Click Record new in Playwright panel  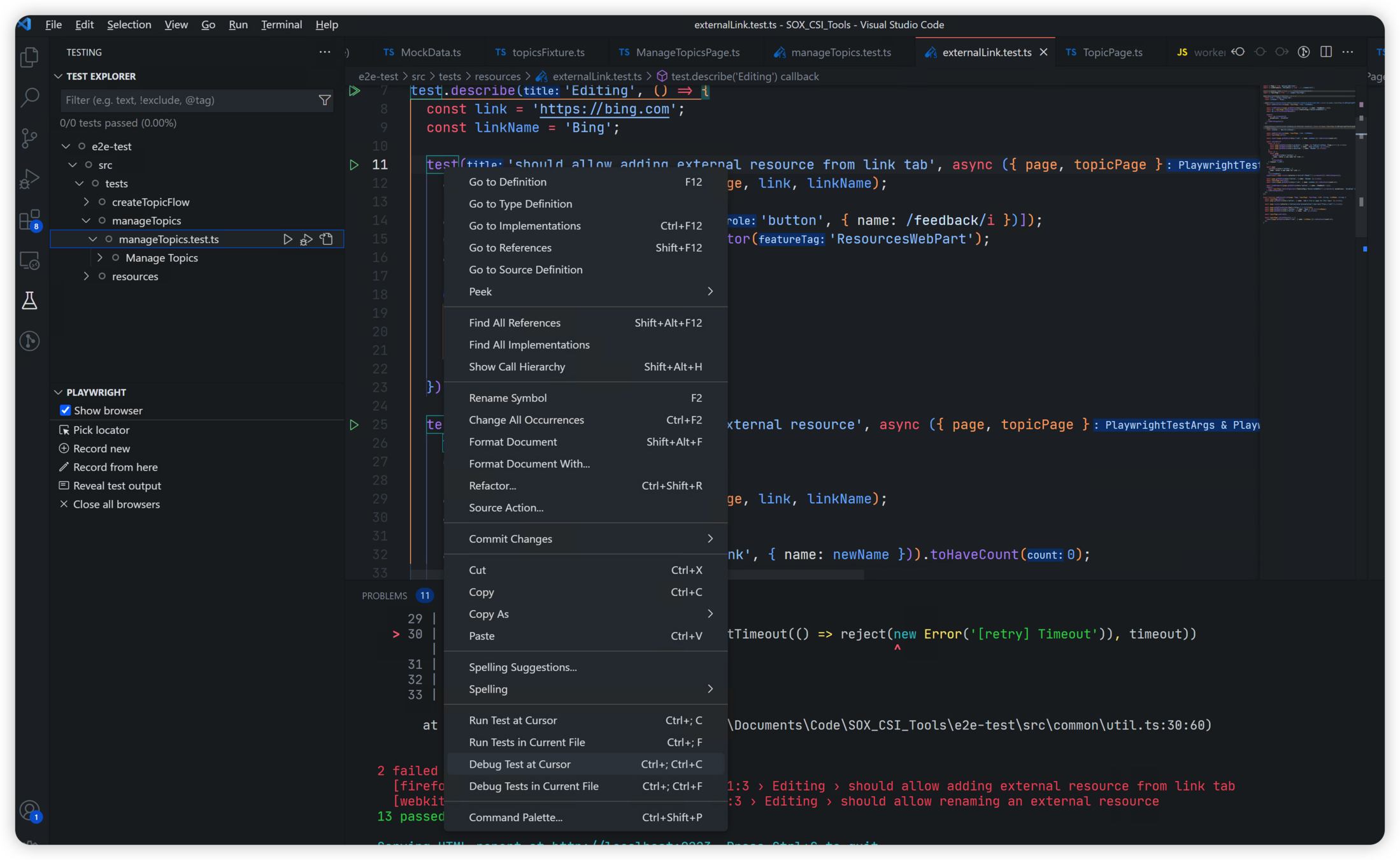point(101,448)
